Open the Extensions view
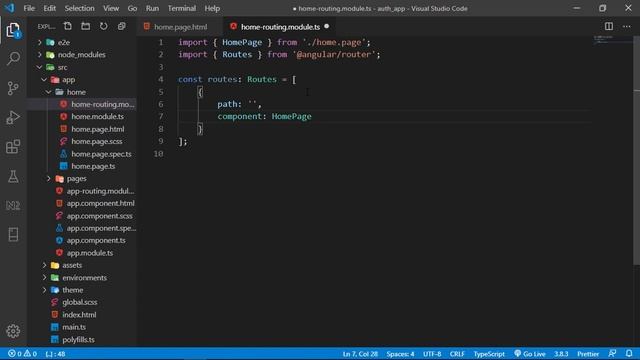This screenshot has height=360, width=640. click(x=13, y=147)
